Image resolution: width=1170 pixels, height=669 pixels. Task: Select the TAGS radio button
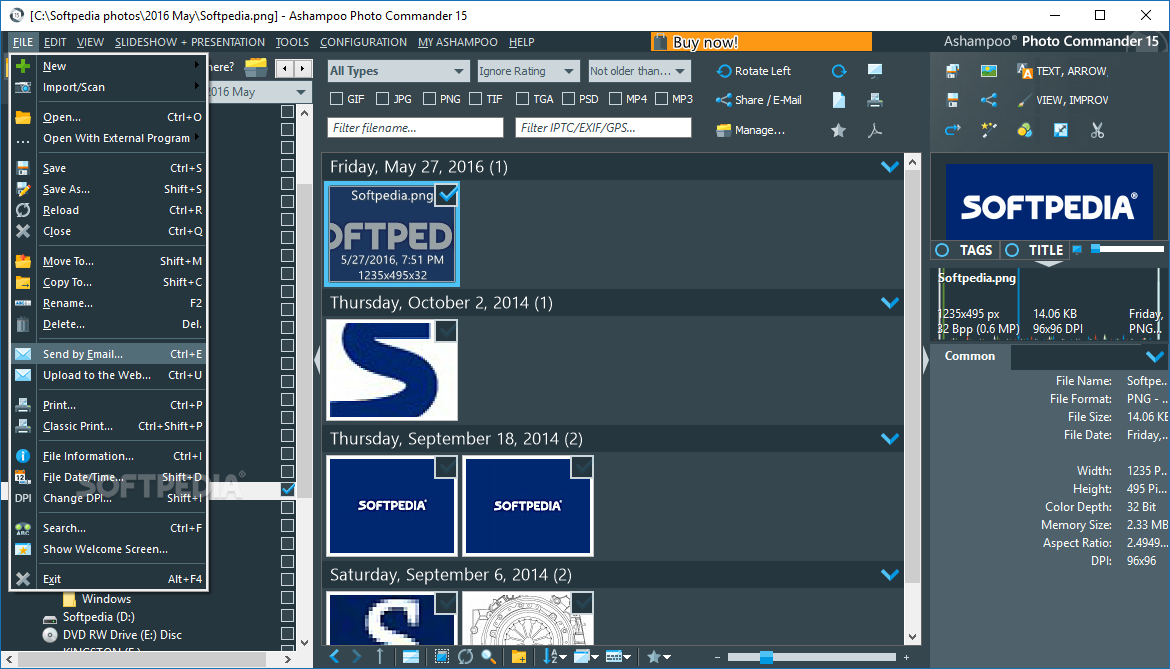pos(942,250)
